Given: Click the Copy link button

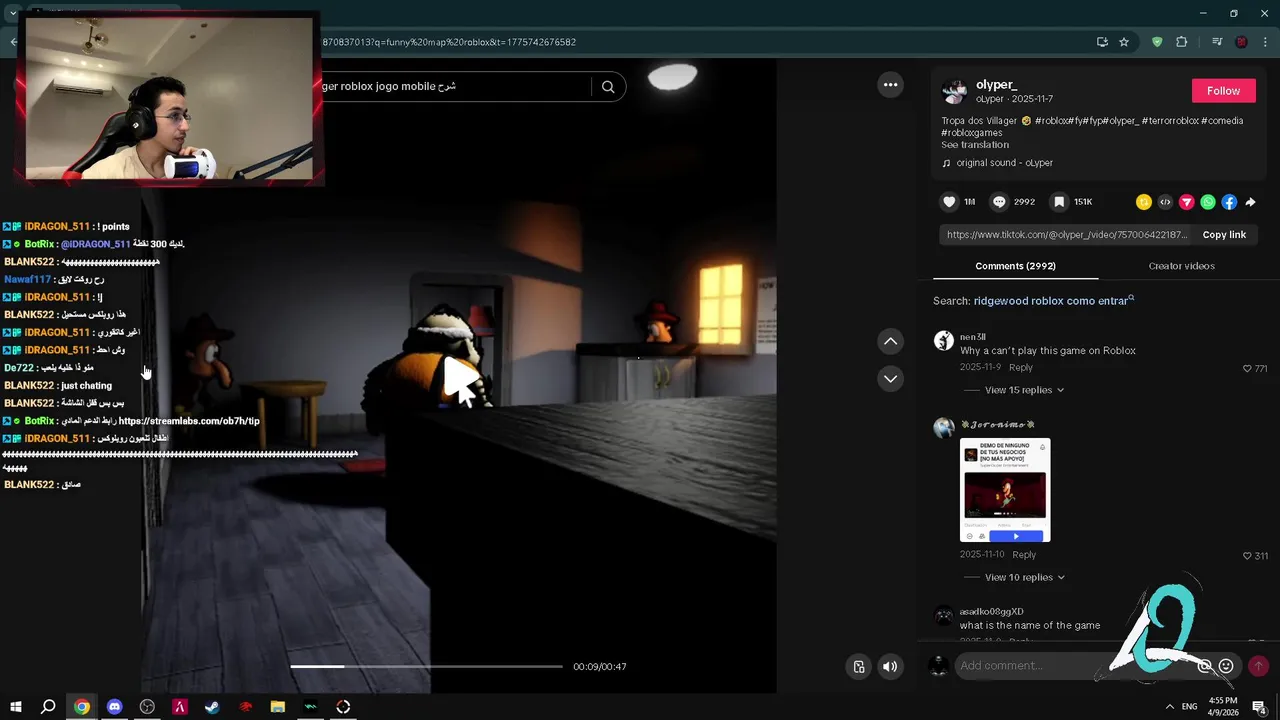Looking at the screenshot, I should tap(1224, 235).
